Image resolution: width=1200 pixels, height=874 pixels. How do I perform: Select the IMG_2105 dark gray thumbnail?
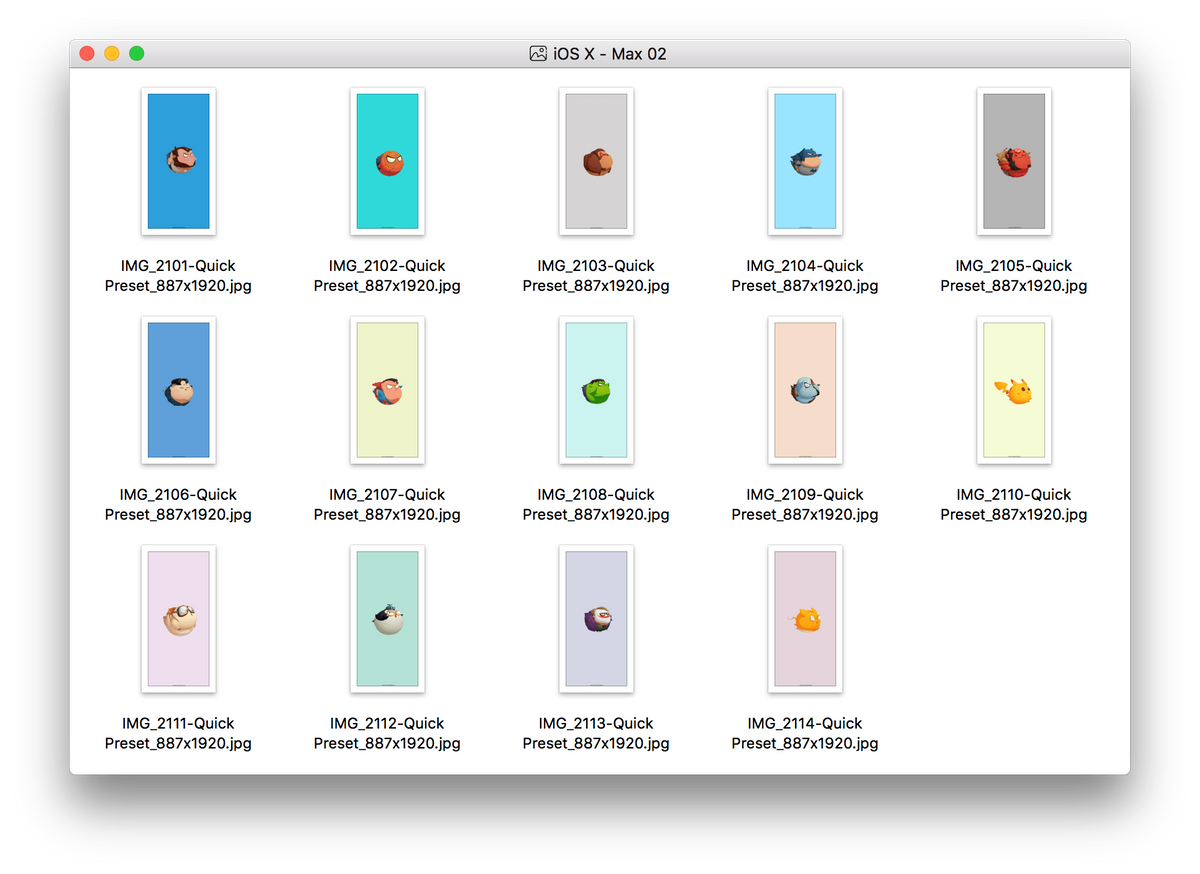click(x=1014, y=161)
